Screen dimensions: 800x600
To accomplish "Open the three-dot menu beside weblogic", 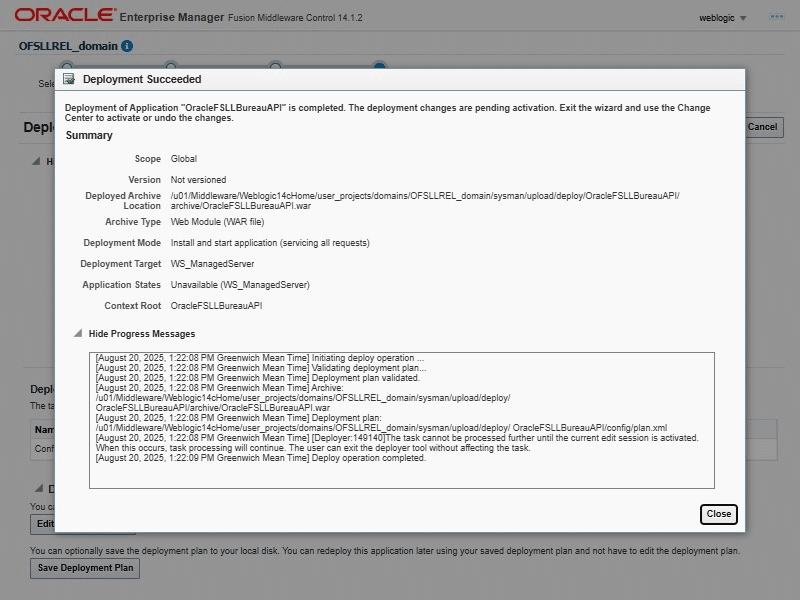I will click(x=776, y=17).
